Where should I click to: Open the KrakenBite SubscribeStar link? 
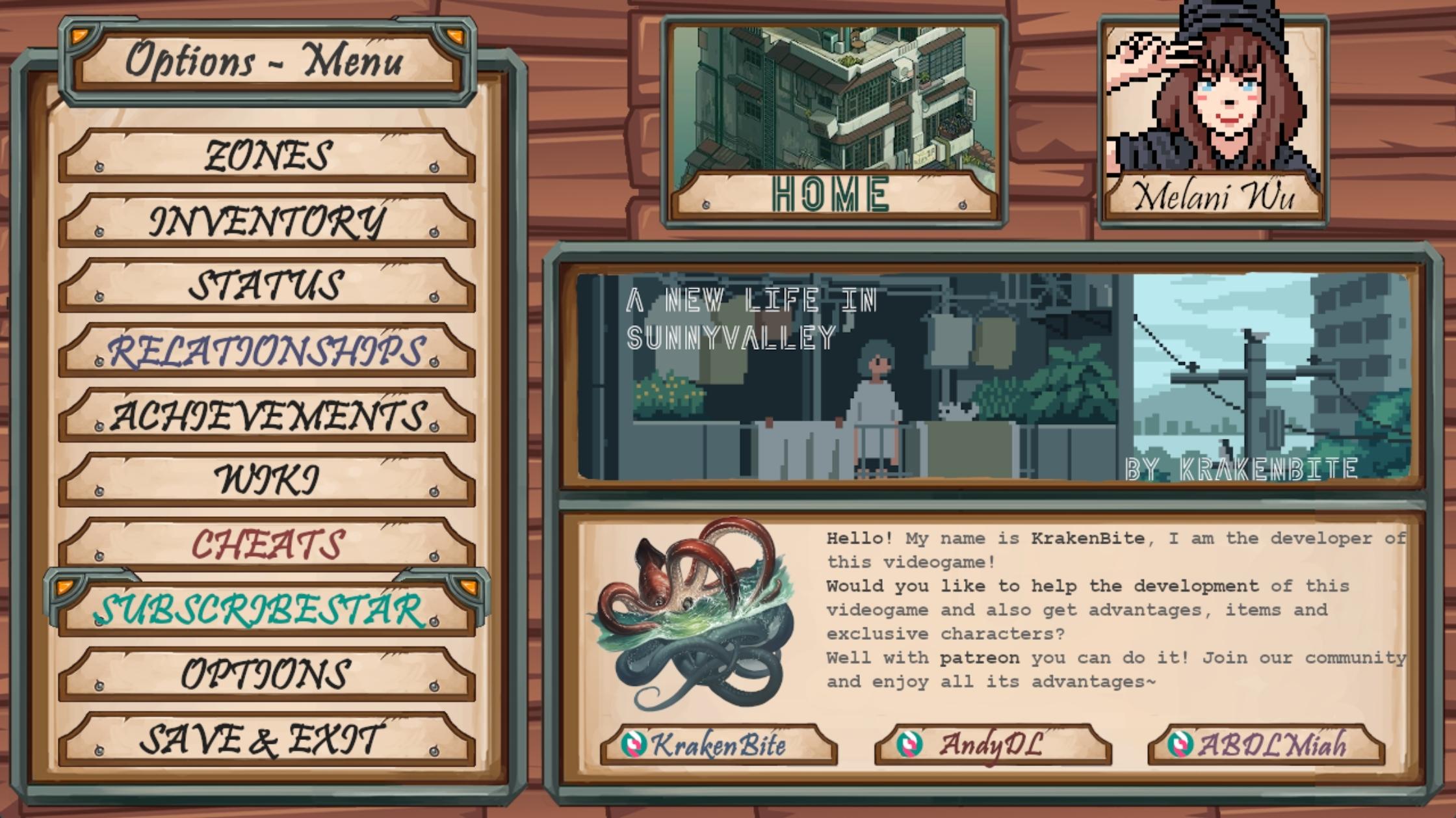click(x=719, y=745)
